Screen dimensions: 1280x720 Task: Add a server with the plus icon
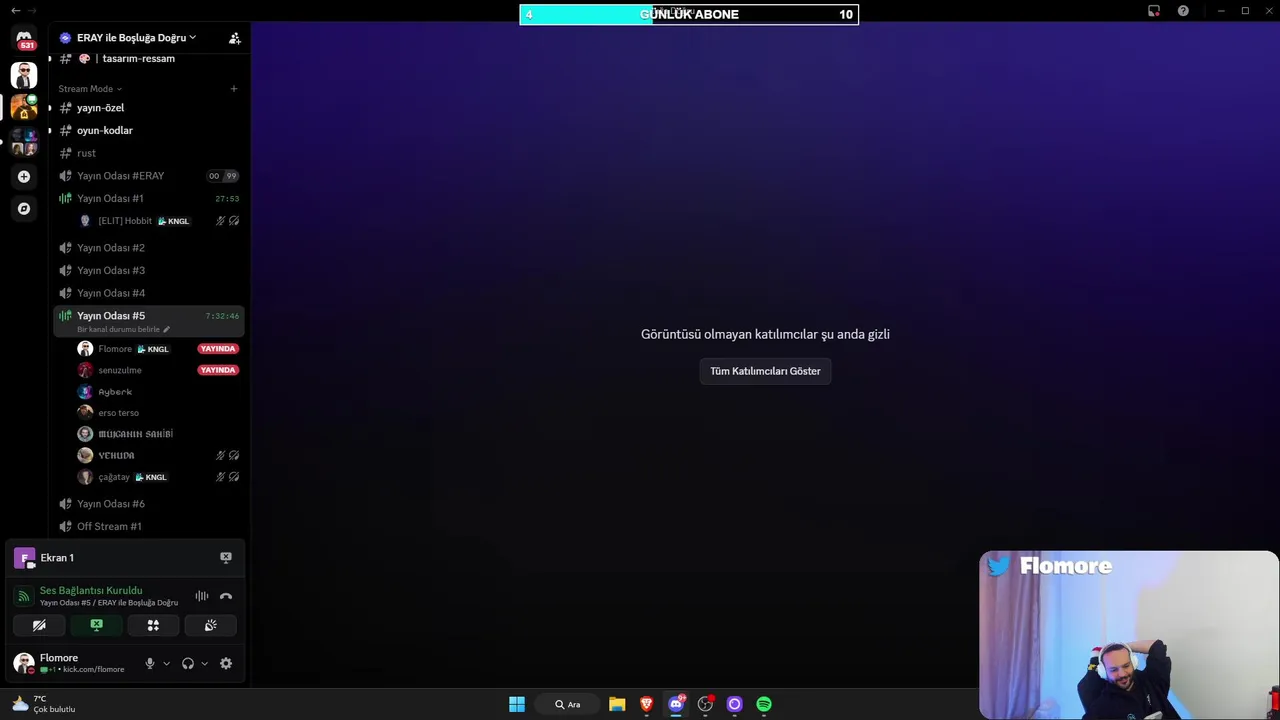tap(24, 177)
